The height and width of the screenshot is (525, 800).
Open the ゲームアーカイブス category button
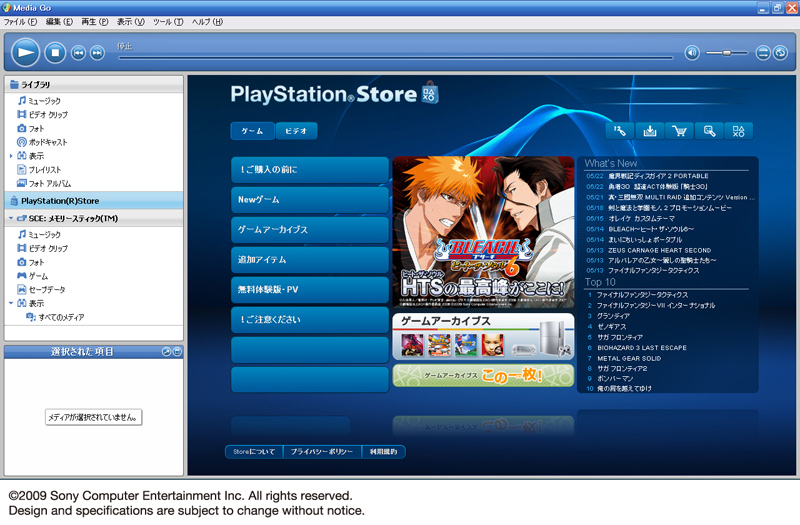[310, 230]
